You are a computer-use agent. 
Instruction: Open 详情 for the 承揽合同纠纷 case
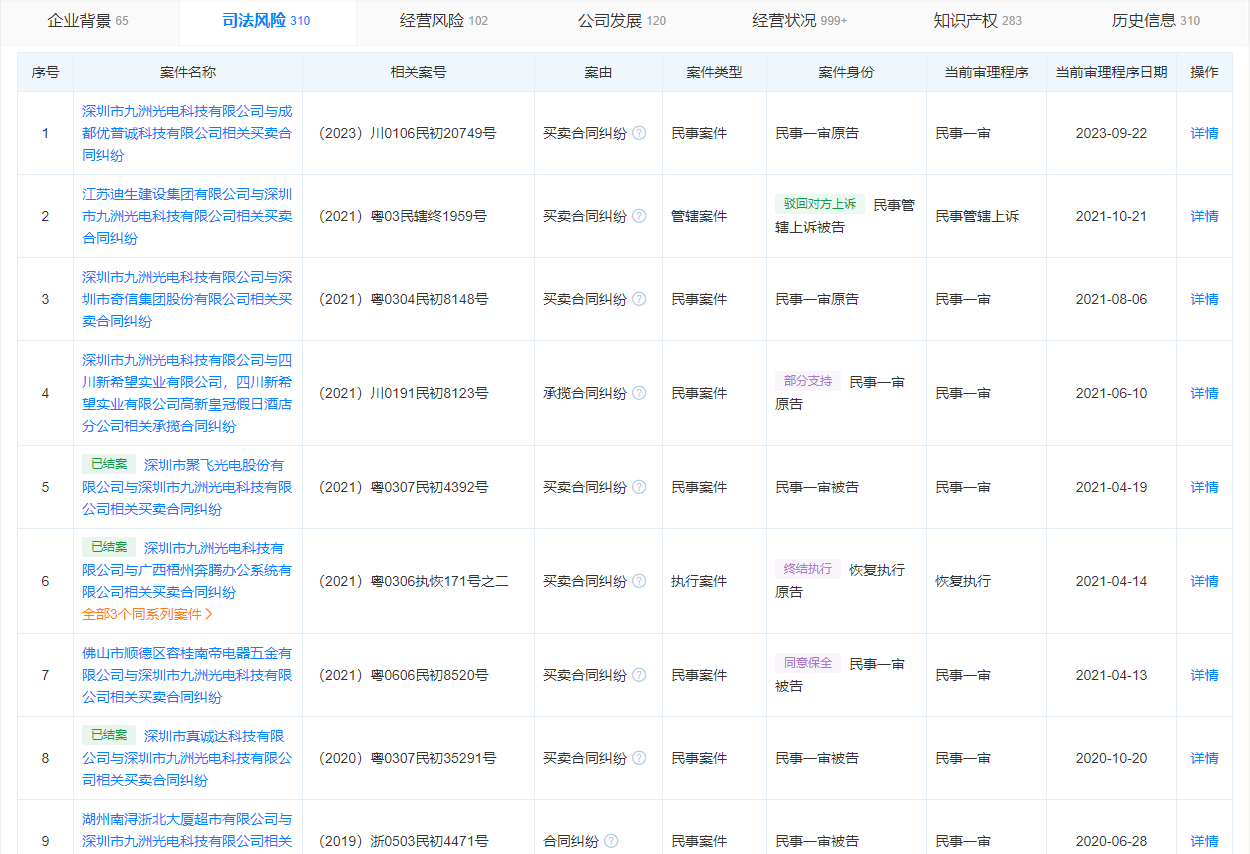(1204, 393)
